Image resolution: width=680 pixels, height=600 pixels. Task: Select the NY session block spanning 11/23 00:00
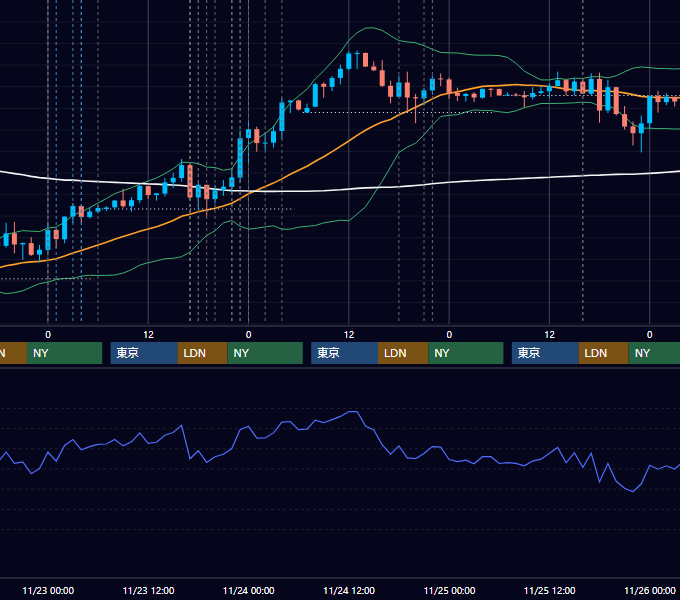coord(64,353)
